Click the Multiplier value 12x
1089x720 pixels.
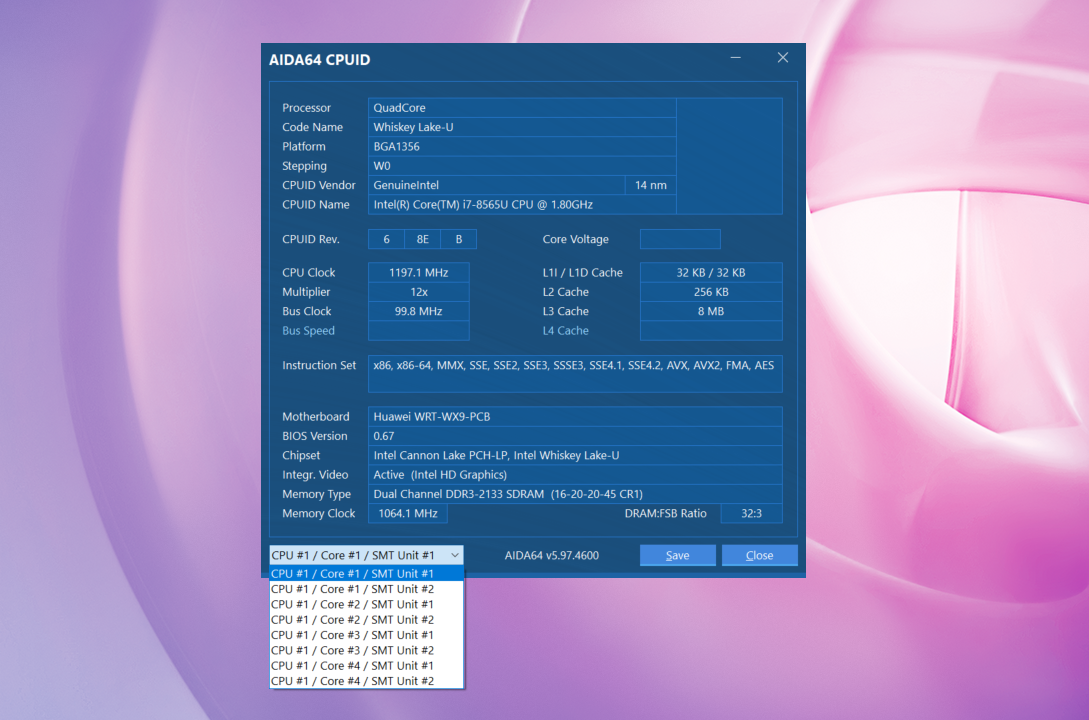point(418,292)
